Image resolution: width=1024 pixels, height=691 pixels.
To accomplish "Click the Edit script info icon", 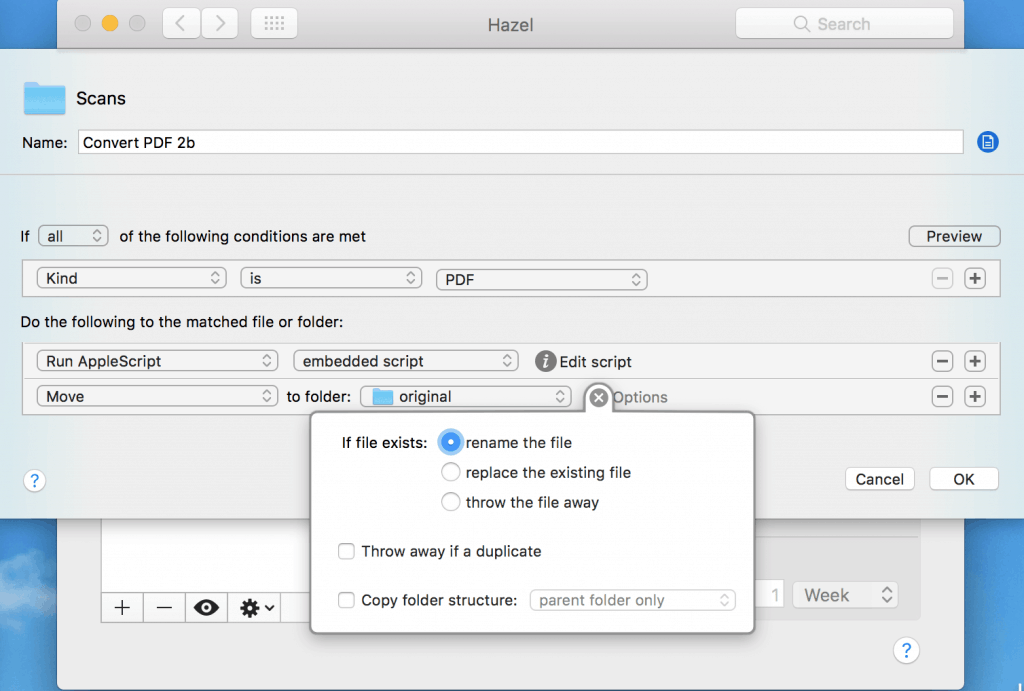I will [x=545, y=361].
